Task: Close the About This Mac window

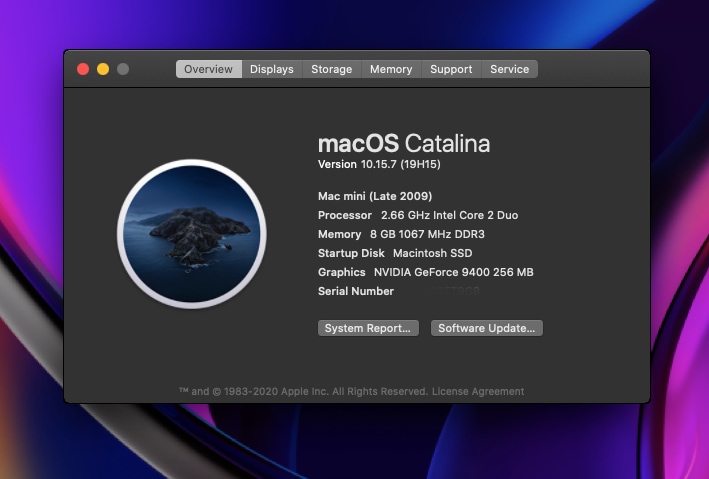Action: 83,69
